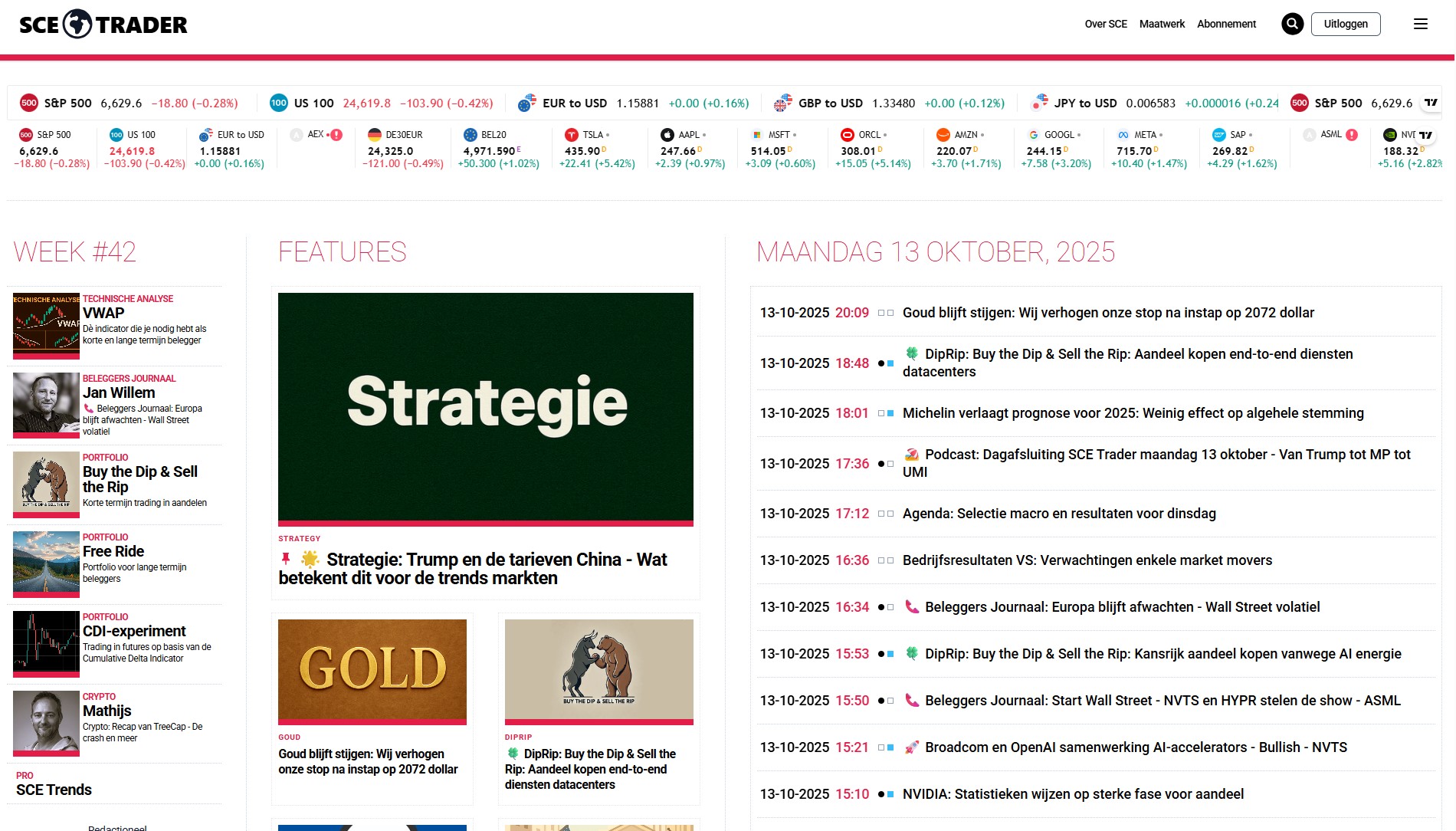Open the BEL20 ticker icon
1456x831 pixels.
point(471,135)
